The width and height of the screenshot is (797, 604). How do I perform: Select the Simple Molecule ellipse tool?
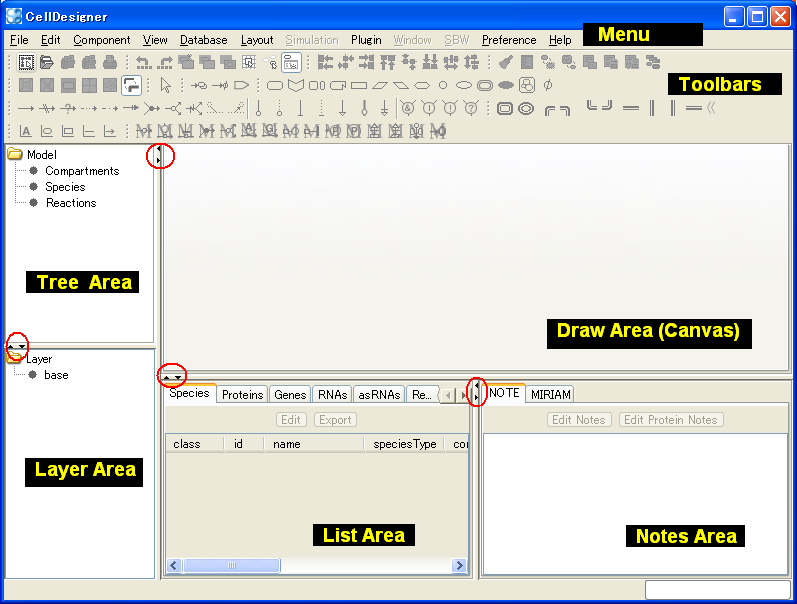click(x=464, y=85)
